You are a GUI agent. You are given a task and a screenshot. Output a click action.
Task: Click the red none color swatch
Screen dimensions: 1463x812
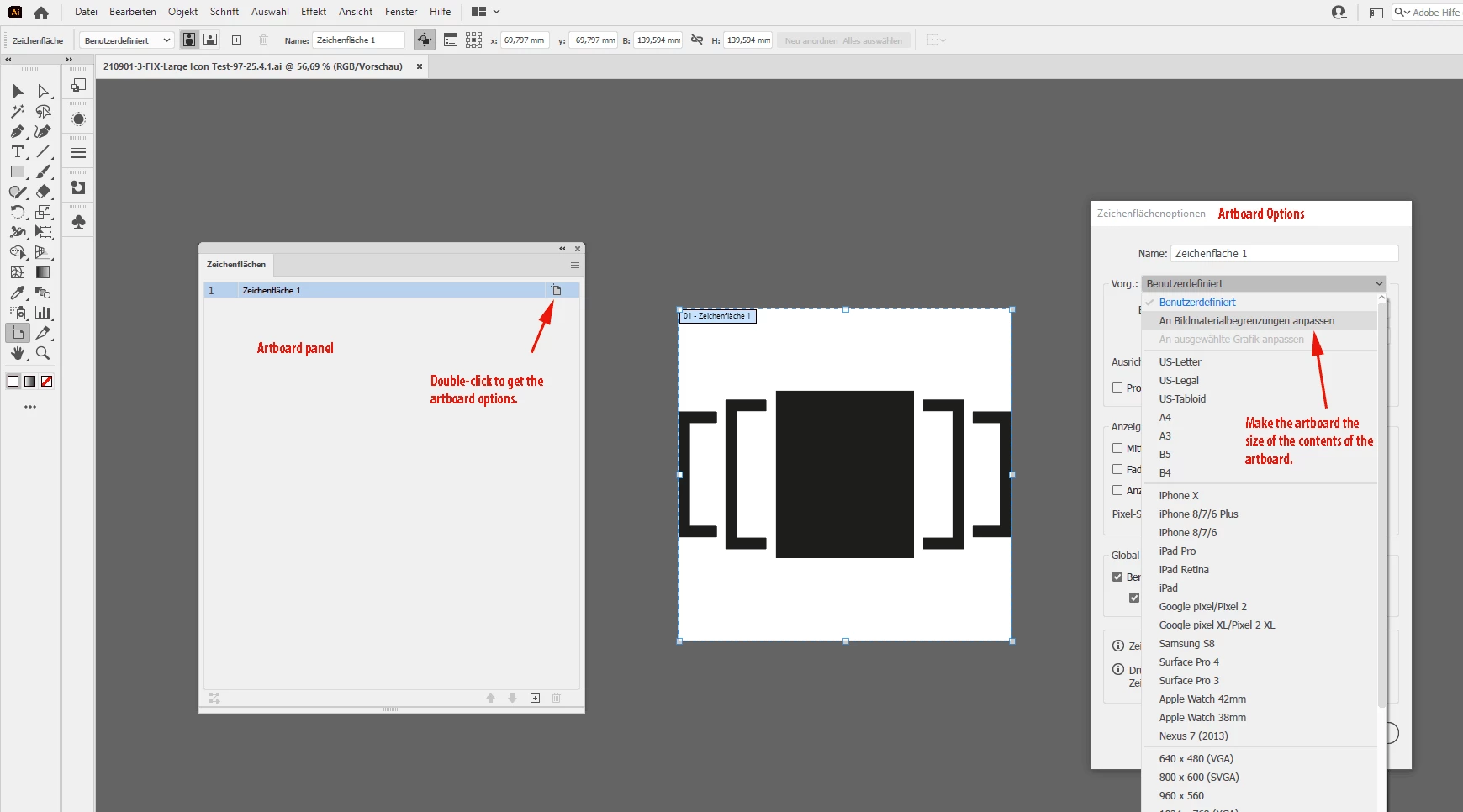point(47,381)
